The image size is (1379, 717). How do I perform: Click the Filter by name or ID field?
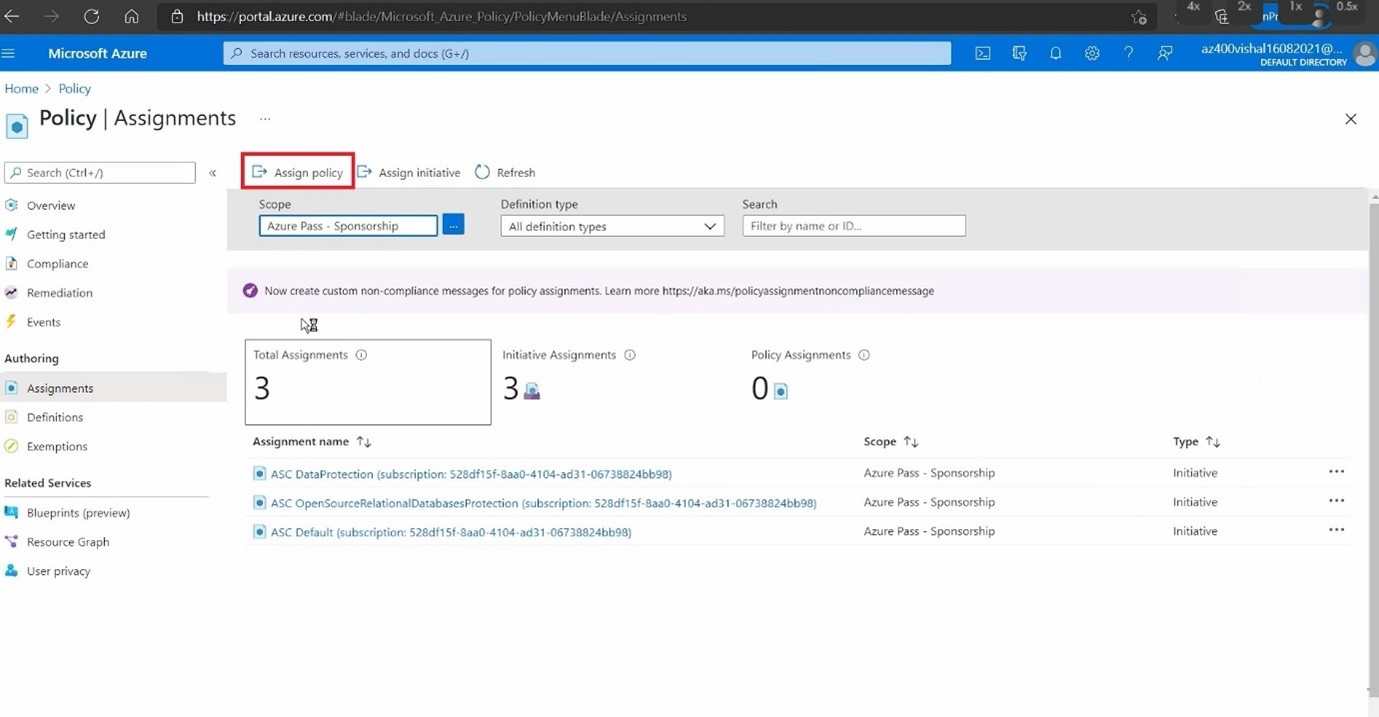(x=853, y=226)
